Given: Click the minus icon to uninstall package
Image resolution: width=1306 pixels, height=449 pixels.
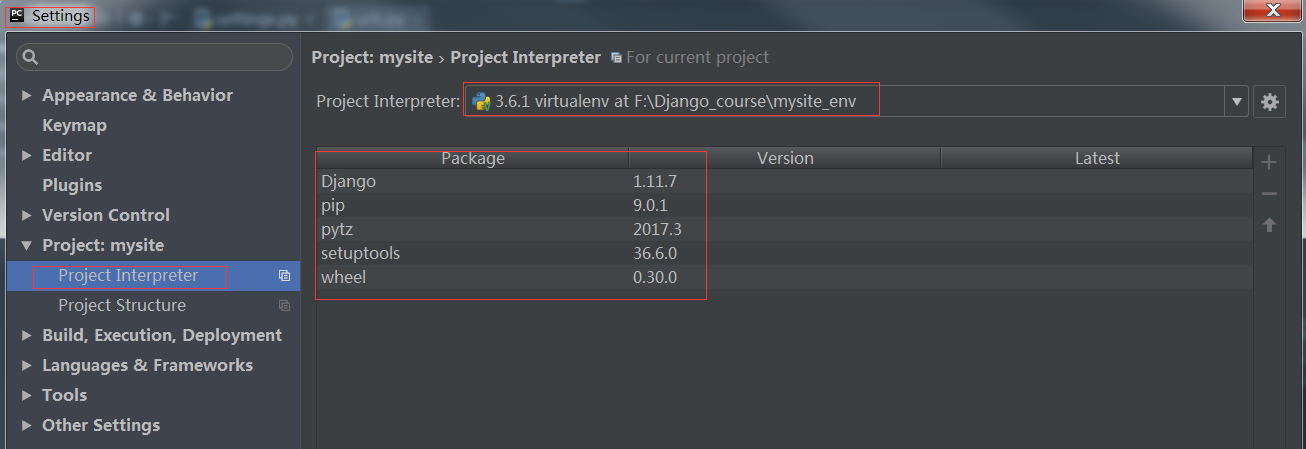Looking at the screenshot, I should (1269, 194).
